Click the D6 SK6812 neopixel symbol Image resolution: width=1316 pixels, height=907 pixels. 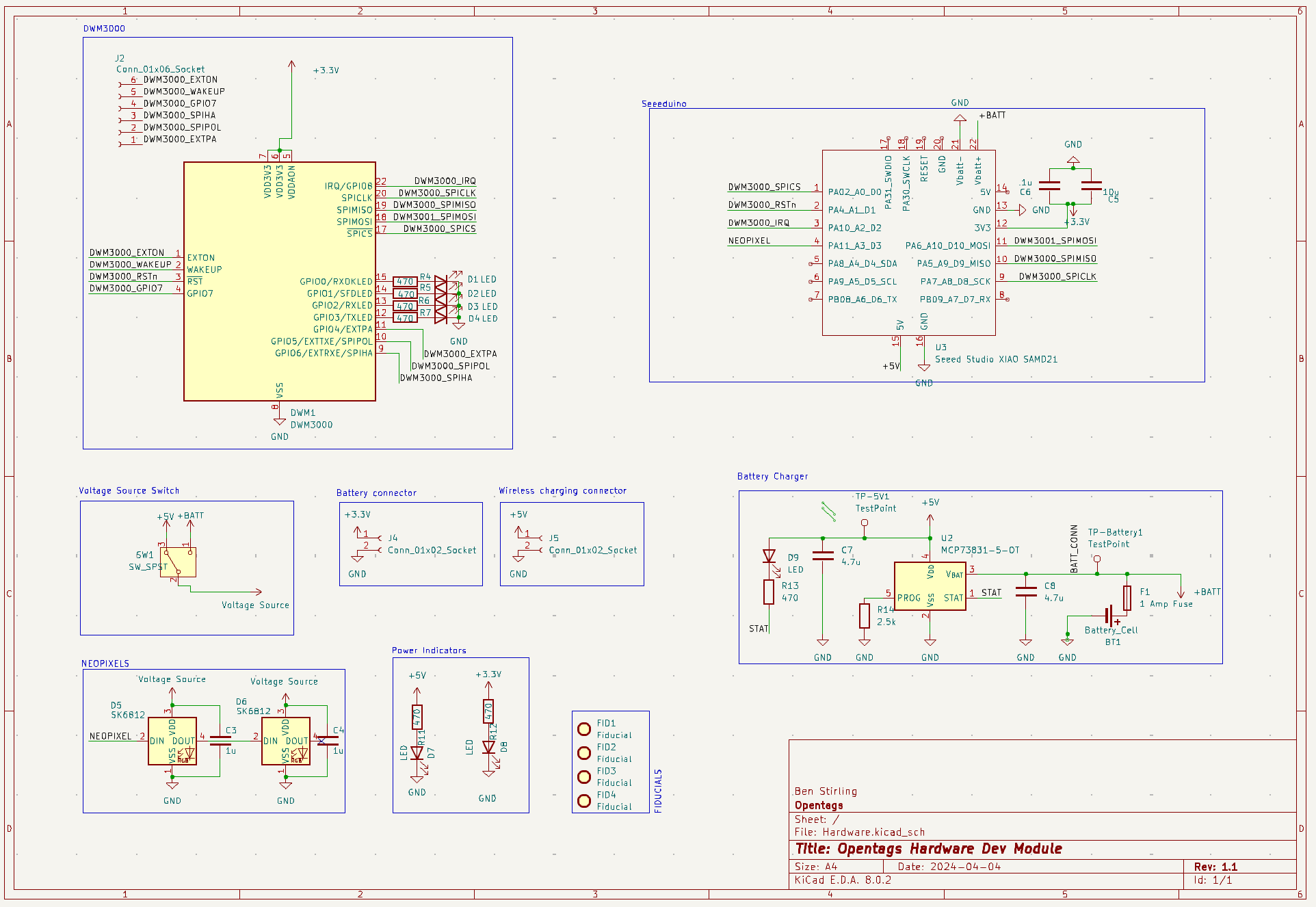pos(286,741)
